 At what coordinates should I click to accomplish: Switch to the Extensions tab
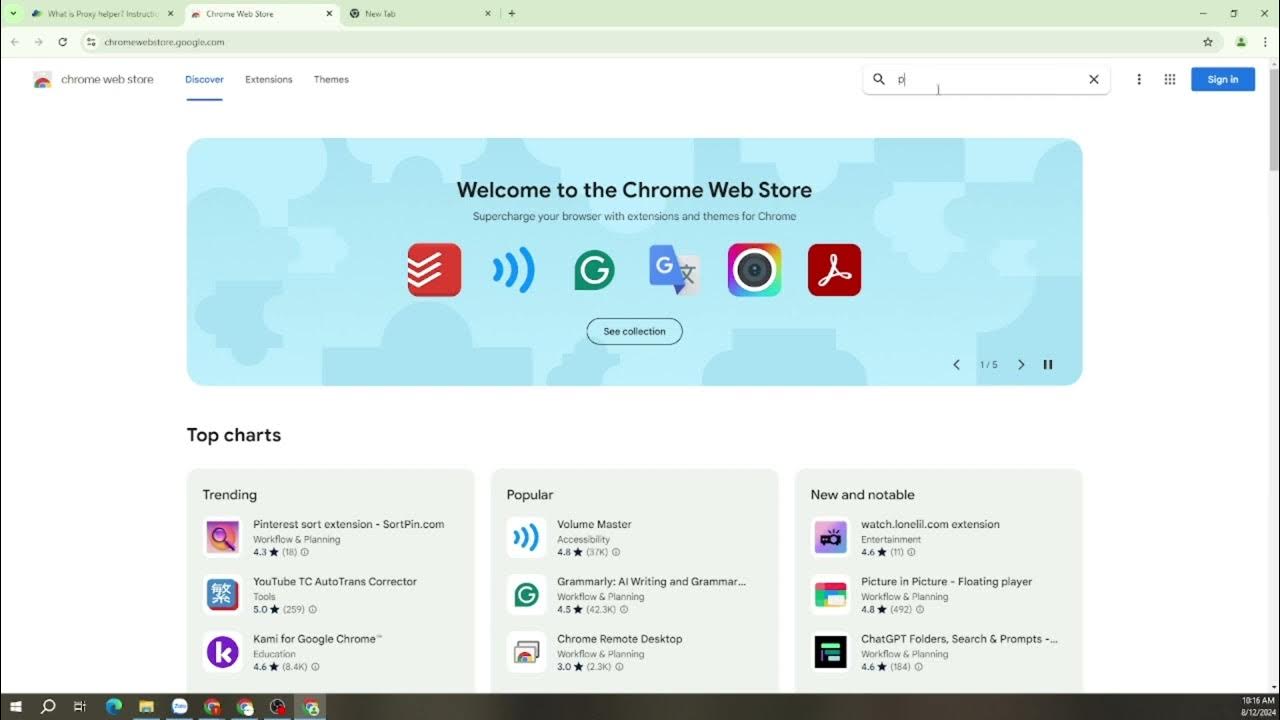pyautogui.click(x=269, y=79)
